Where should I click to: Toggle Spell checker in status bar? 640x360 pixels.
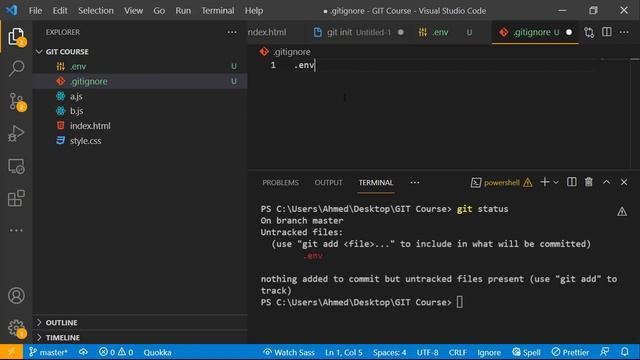[x=527, y=352]
